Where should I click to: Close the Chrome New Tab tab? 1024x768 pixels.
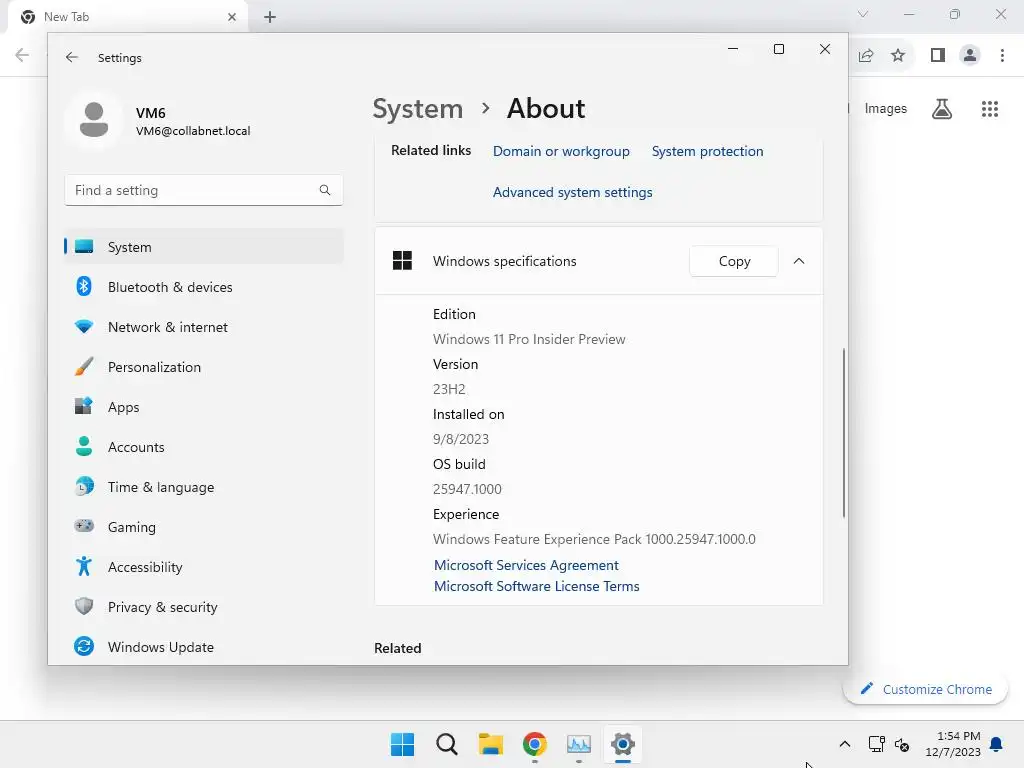point(232,17)
